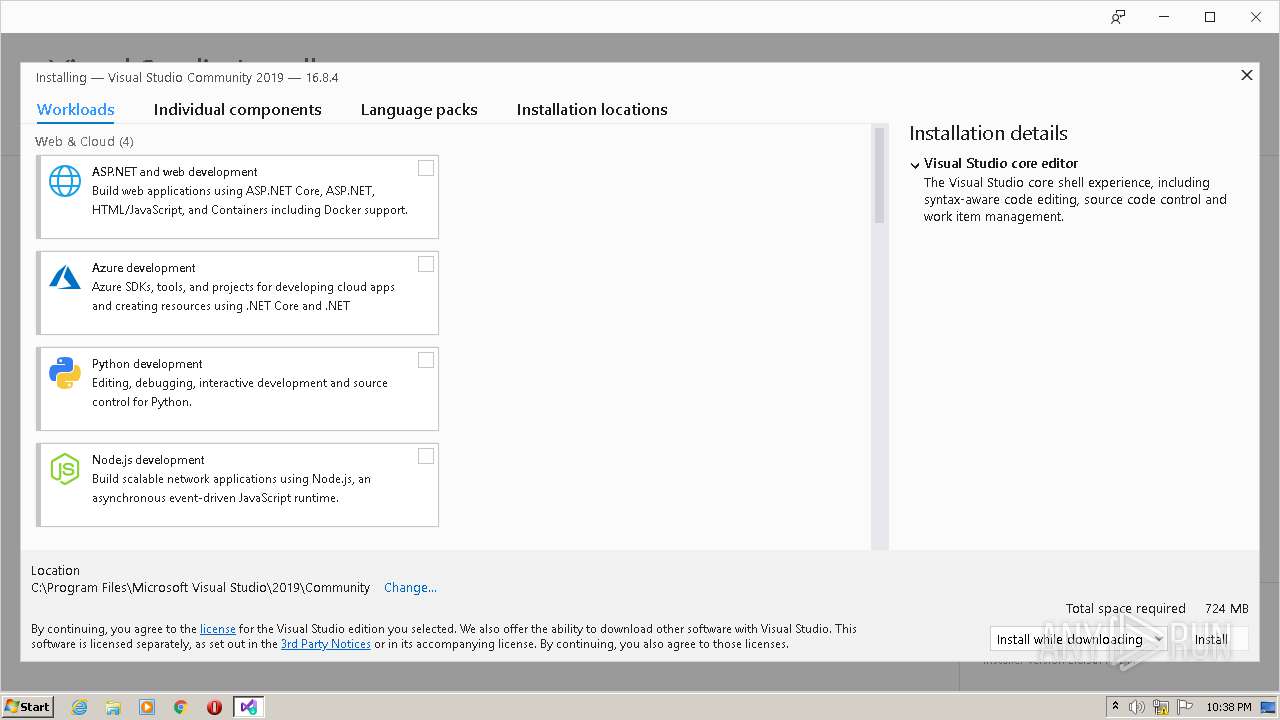
Task: Select the Visual Studio Installer taskbar icon
Action: click(249, 707)
